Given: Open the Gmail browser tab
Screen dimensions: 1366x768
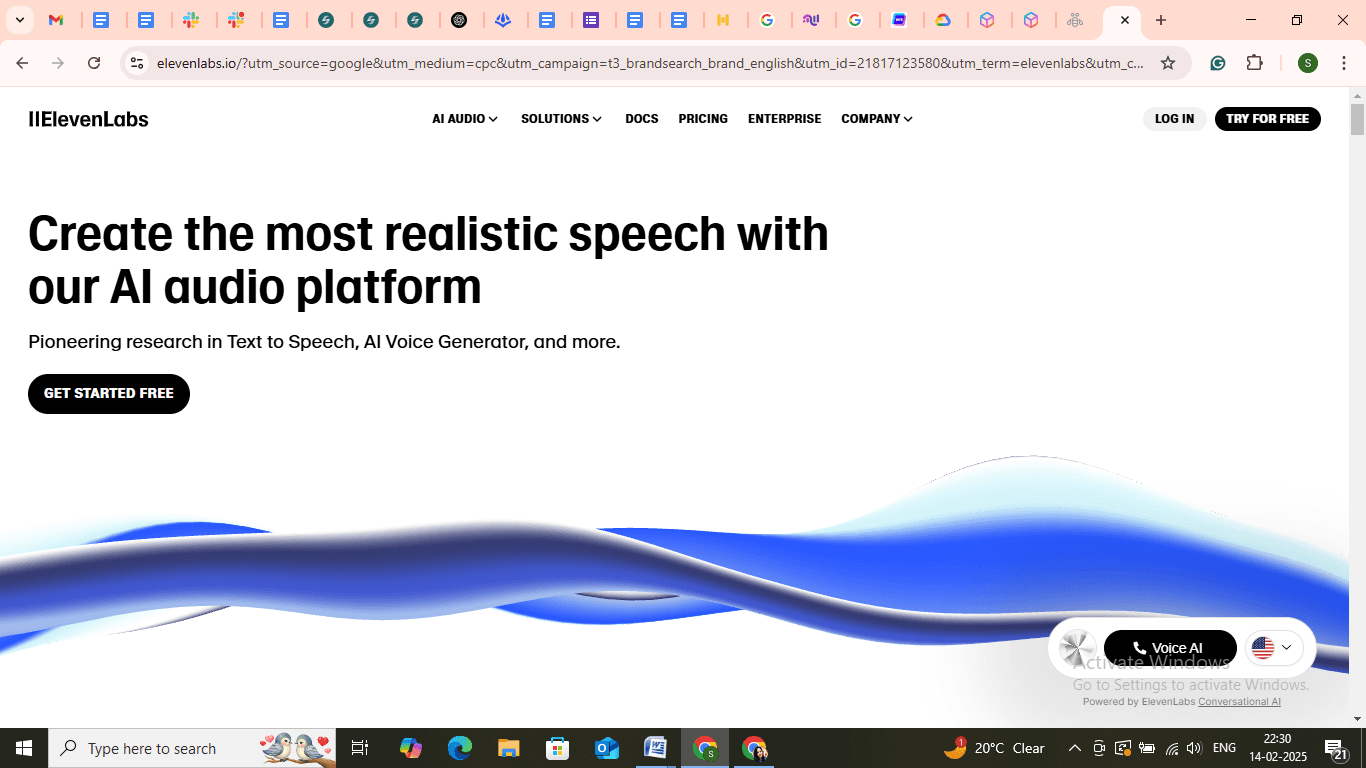Looking at the screenshot, I should point(57,20).
